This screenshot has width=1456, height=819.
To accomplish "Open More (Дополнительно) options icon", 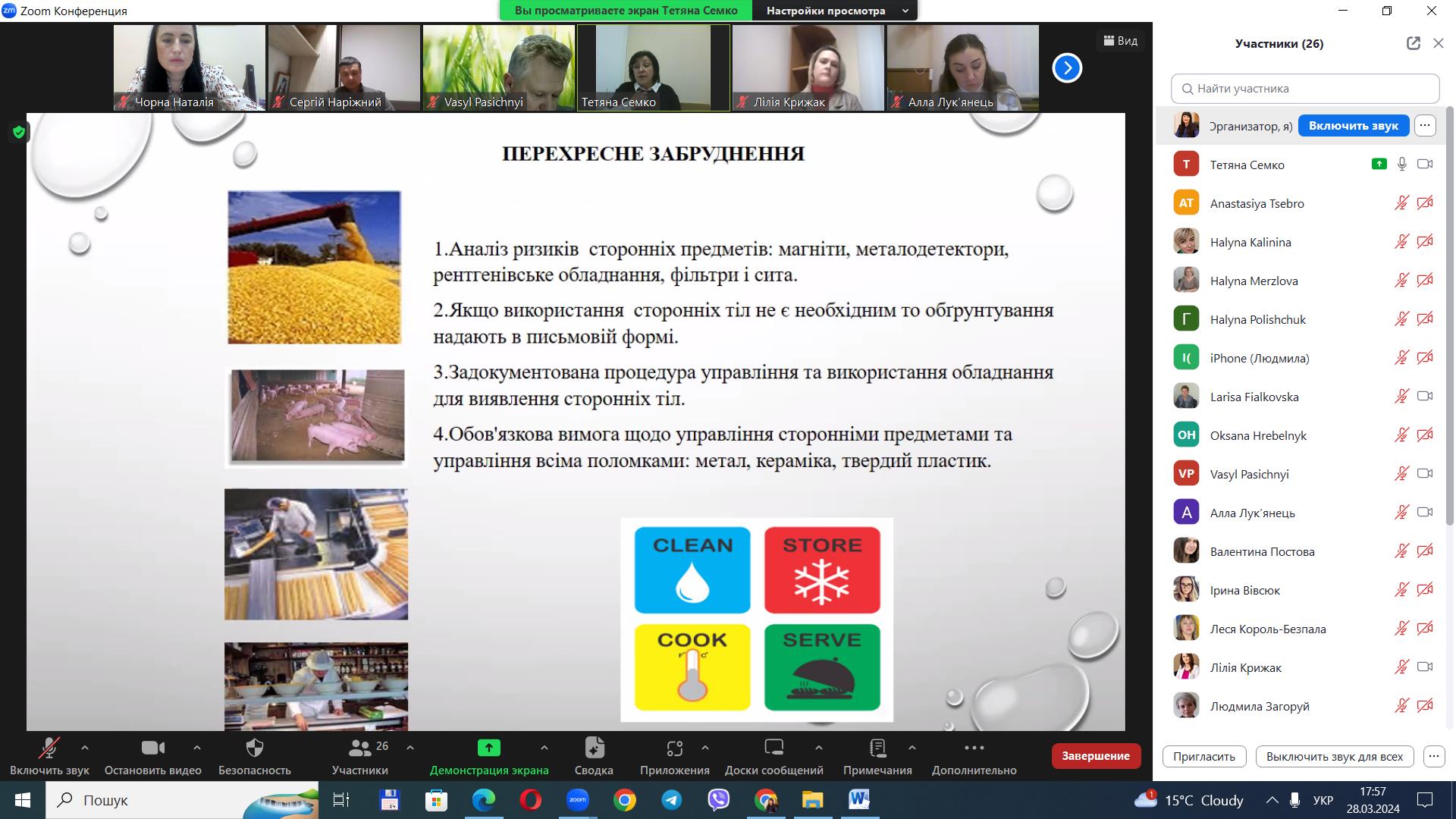I will pos(974,748).
